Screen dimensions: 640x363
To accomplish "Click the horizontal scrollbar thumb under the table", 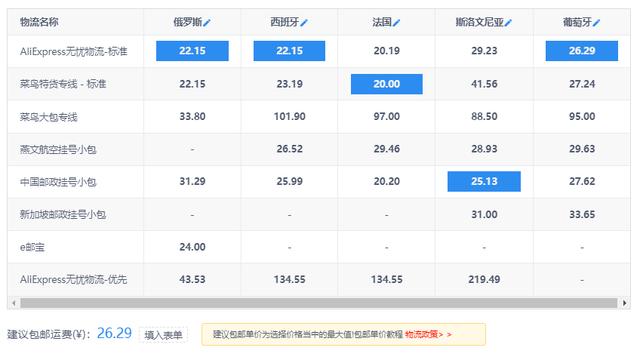I will coord(318,303).
